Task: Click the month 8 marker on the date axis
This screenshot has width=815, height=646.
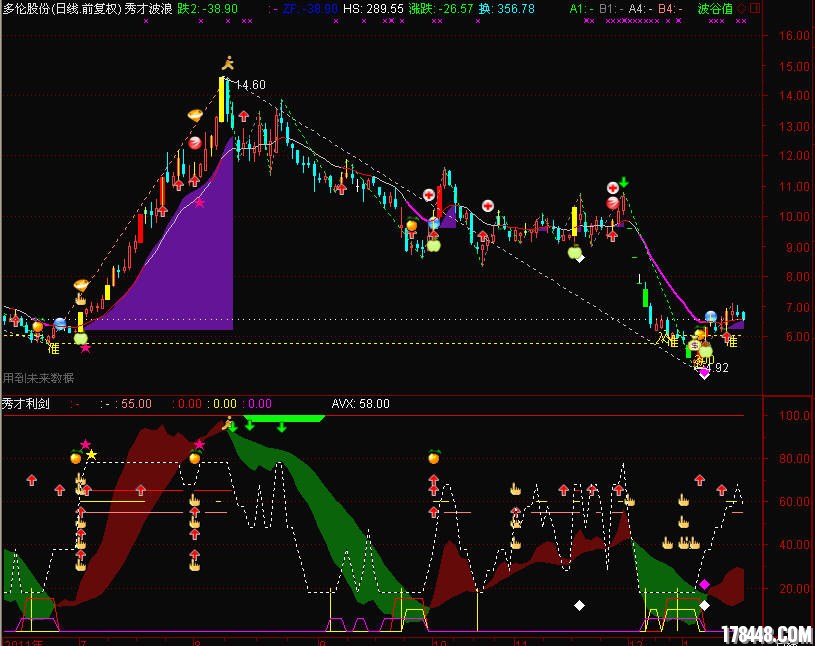Action: pos(197,642)
